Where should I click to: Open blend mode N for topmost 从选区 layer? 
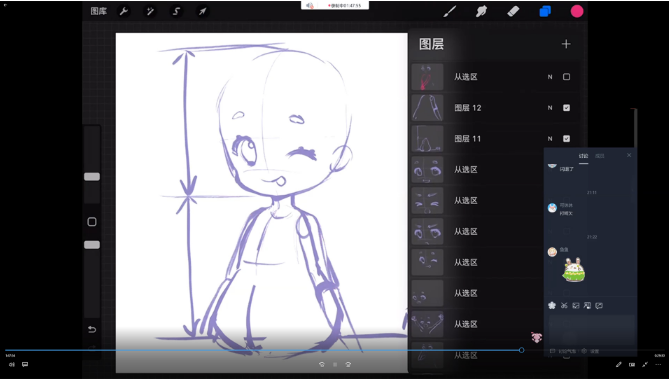tap(550, 77)
